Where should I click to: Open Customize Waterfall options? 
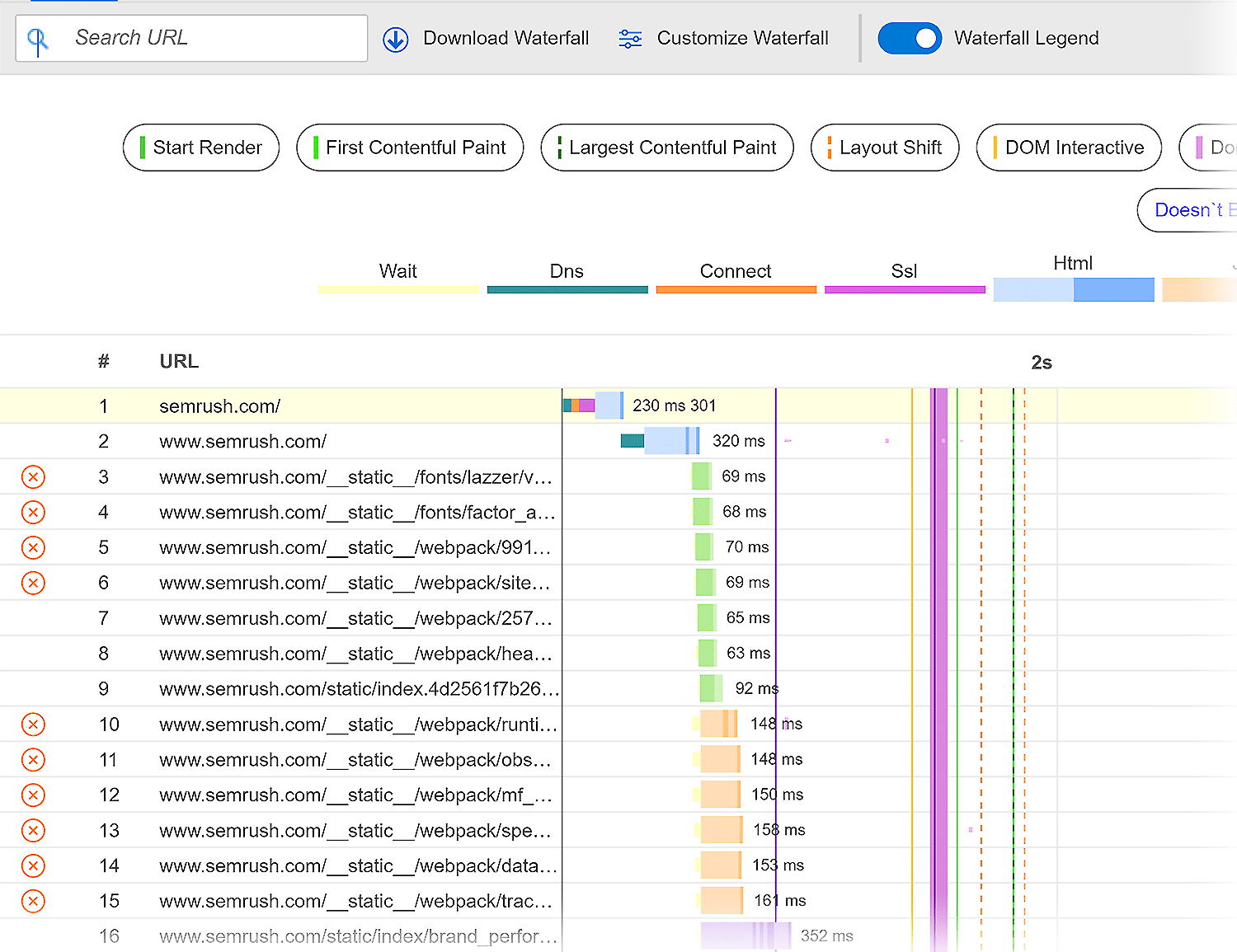[742, 38]
